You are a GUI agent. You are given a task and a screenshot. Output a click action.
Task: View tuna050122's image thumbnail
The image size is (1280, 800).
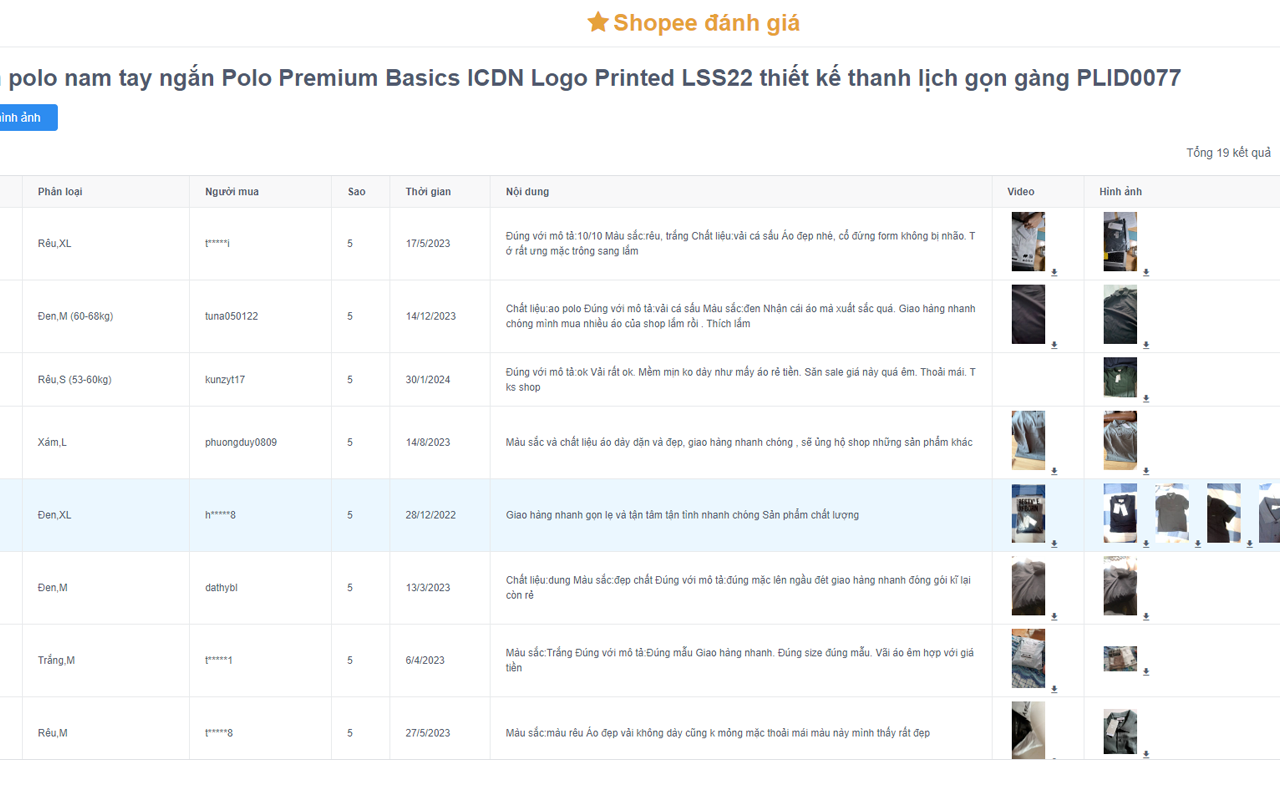tap(1120, 315)
